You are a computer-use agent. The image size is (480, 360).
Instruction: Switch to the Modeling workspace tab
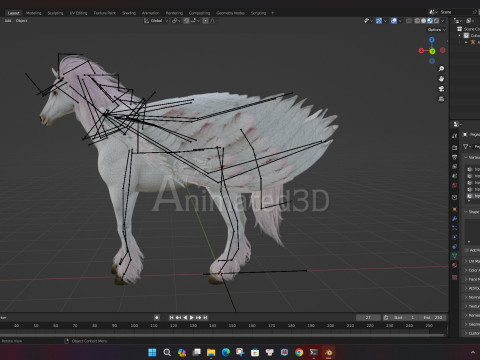pyautogui.click(x=33, y=13)
